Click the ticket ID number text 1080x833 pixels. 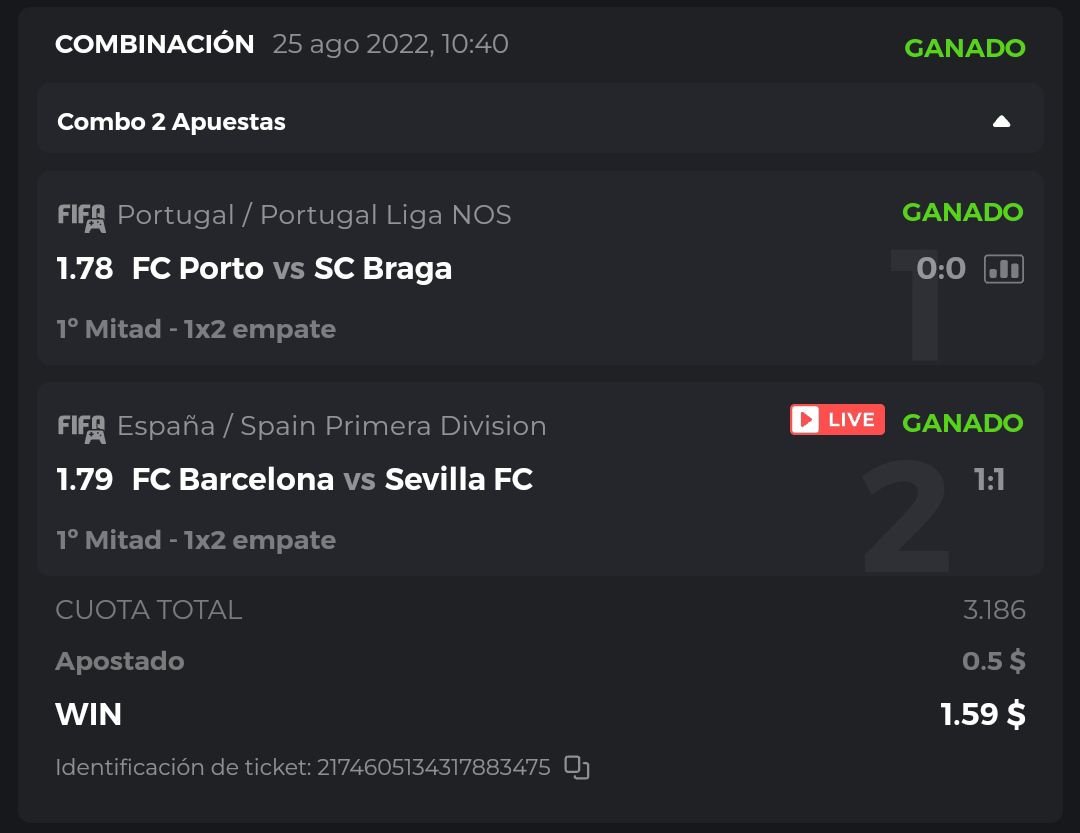point(433,768)
